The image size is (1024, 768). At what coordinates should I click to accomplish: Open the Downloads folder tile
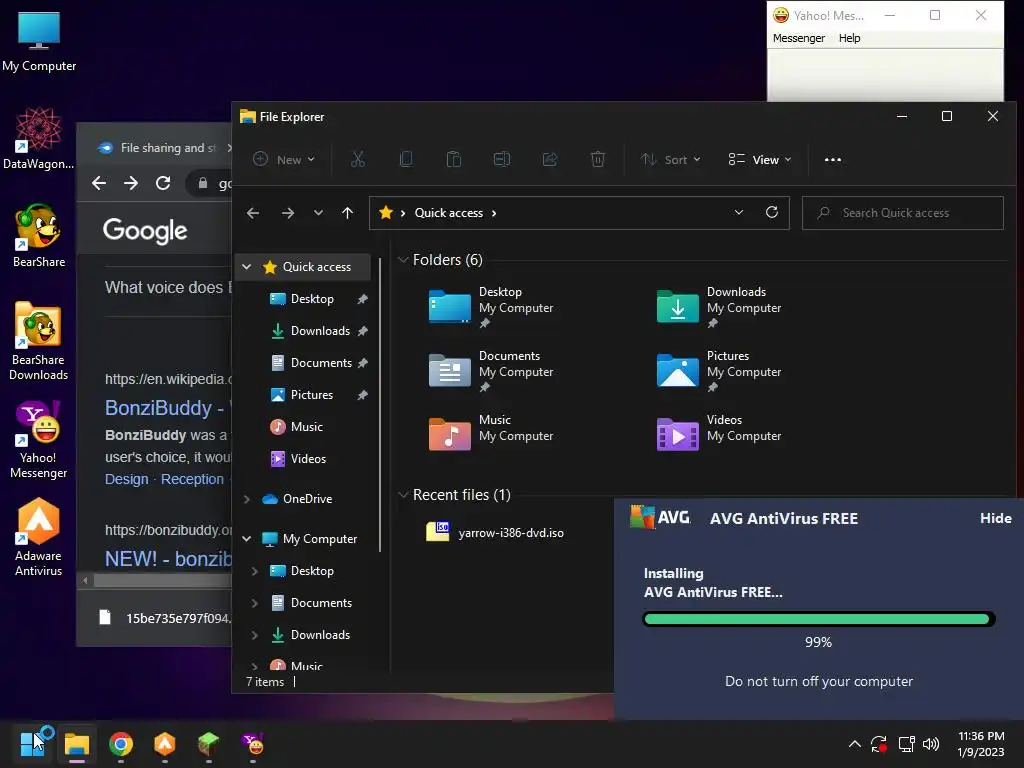[x=719, y=307]
